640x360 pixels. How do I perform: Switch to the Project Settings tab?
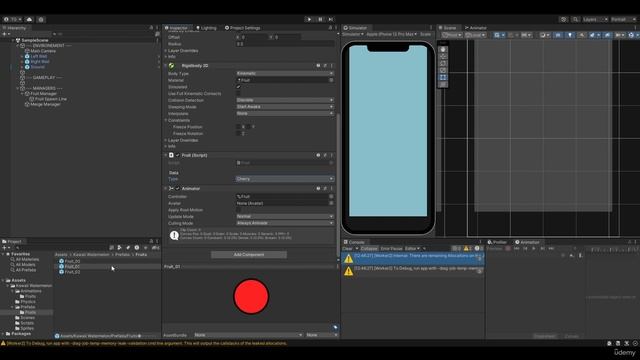[243, 28]
